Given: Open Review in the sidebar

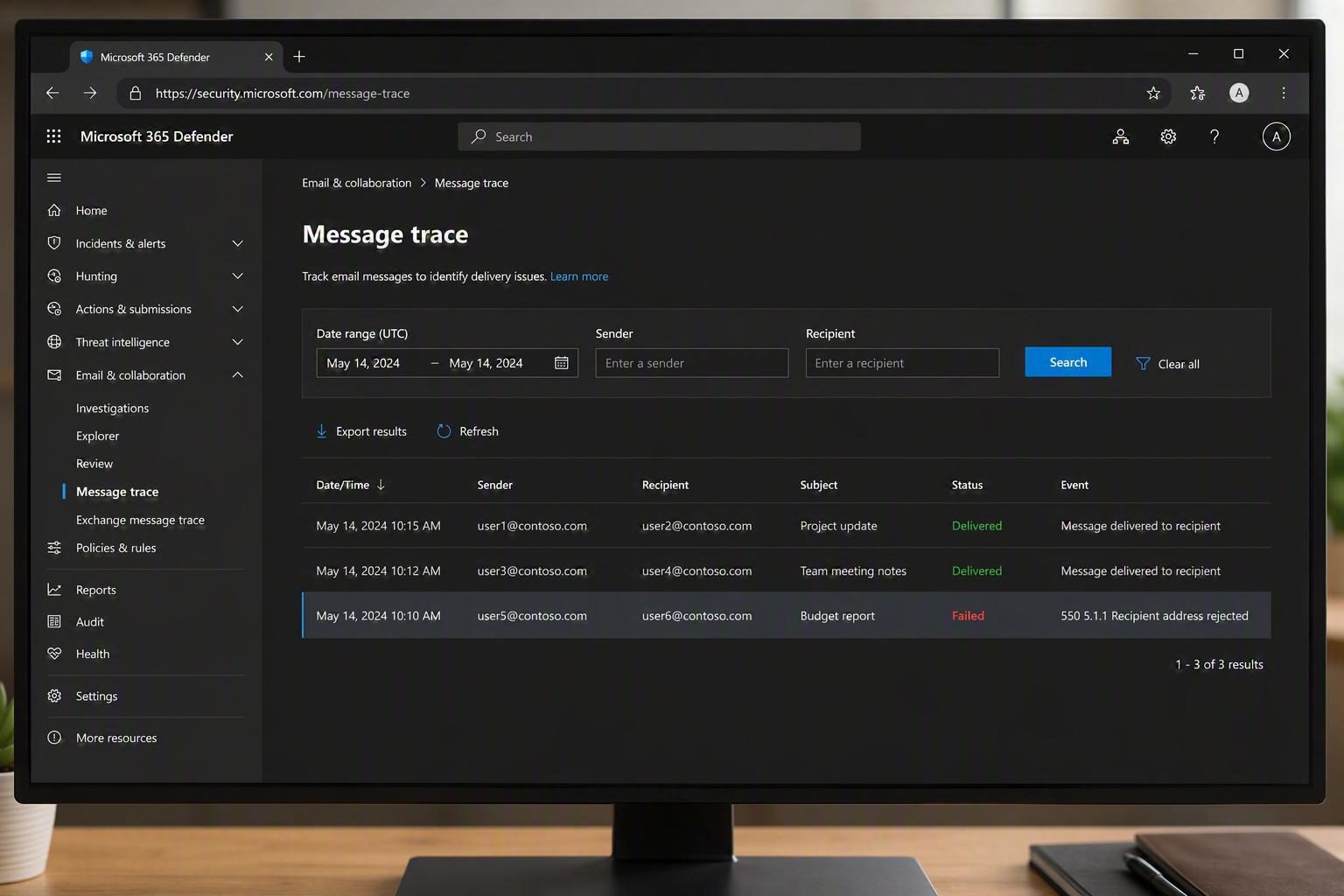Looking at the screenshot, I should (x=94, y=464).
